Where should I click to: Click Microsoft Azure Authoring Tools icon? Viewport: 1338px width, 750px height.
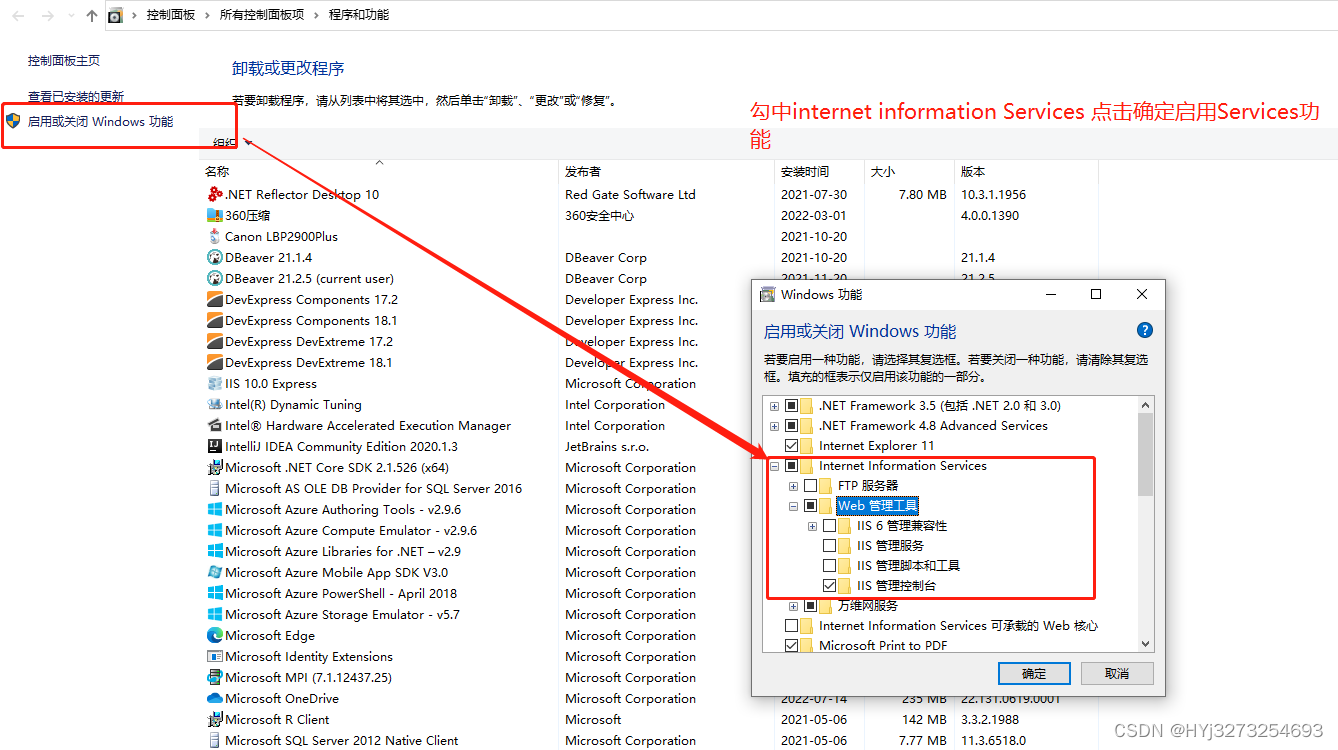click(215, 509)
